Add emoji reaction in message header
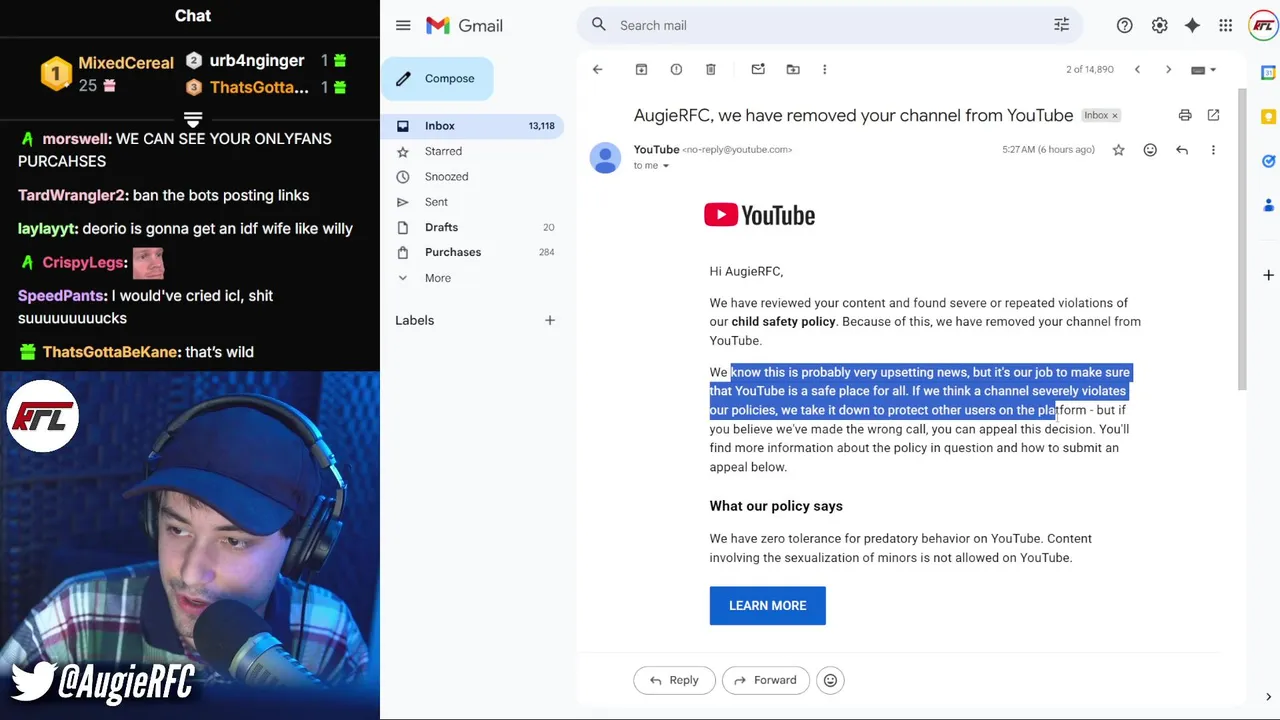 [x=1150, y=150]
